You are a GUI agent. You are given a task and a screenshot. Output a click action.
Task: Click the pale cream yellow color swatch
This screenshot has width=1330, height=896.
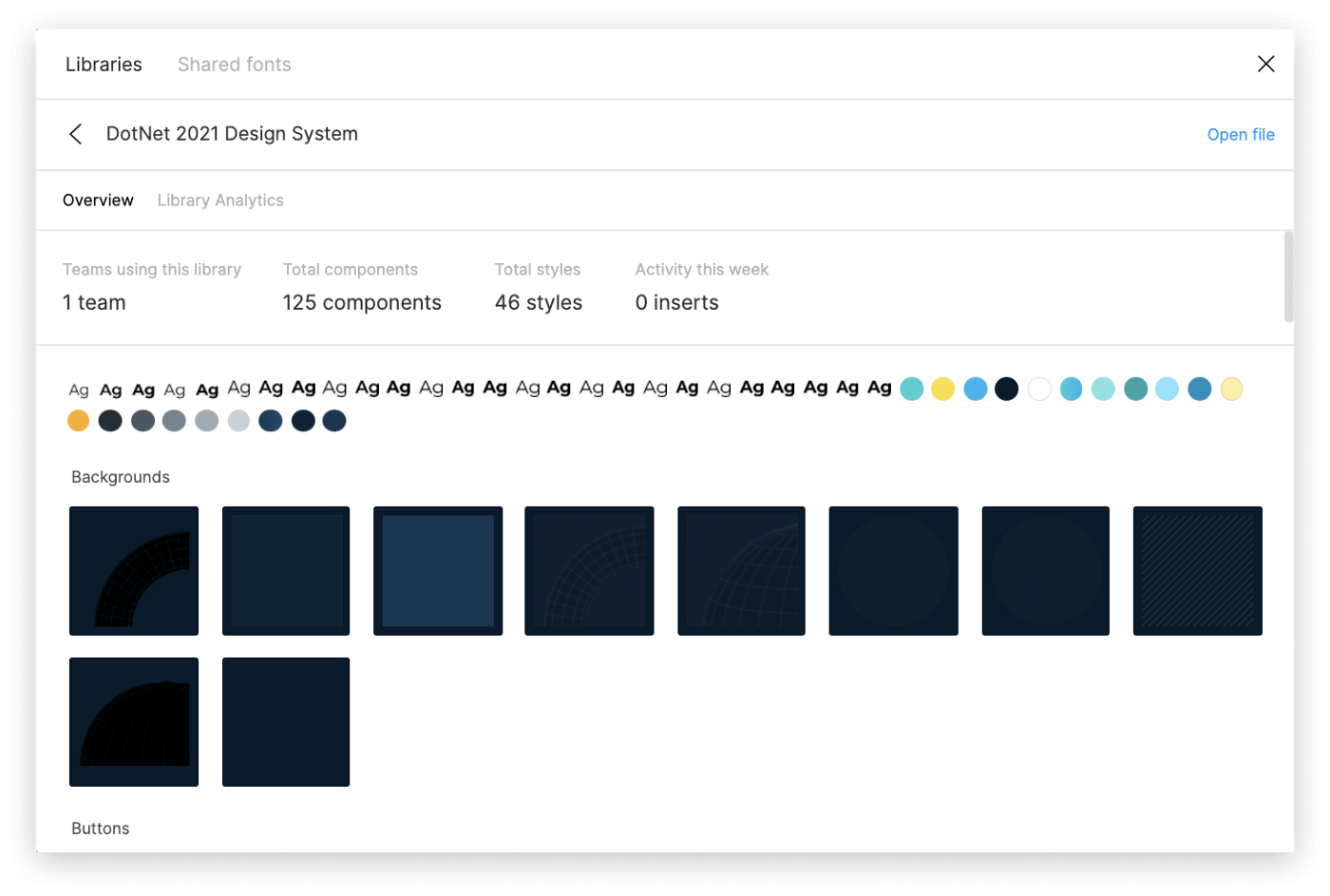[x=1231, y=389]
